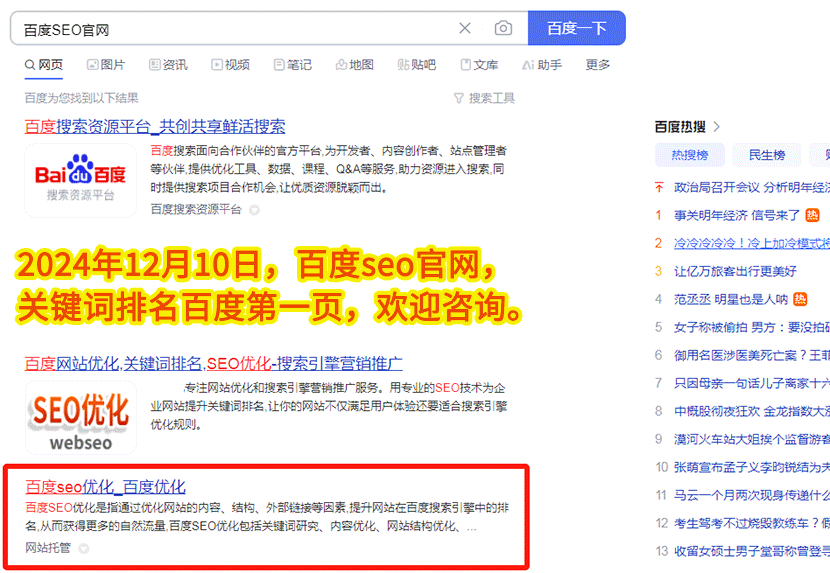830x573 pixels.
Task: Open 百度搜索资源平台_共创共享鲜活搜索 result link
Action: (x=155, y=126)
